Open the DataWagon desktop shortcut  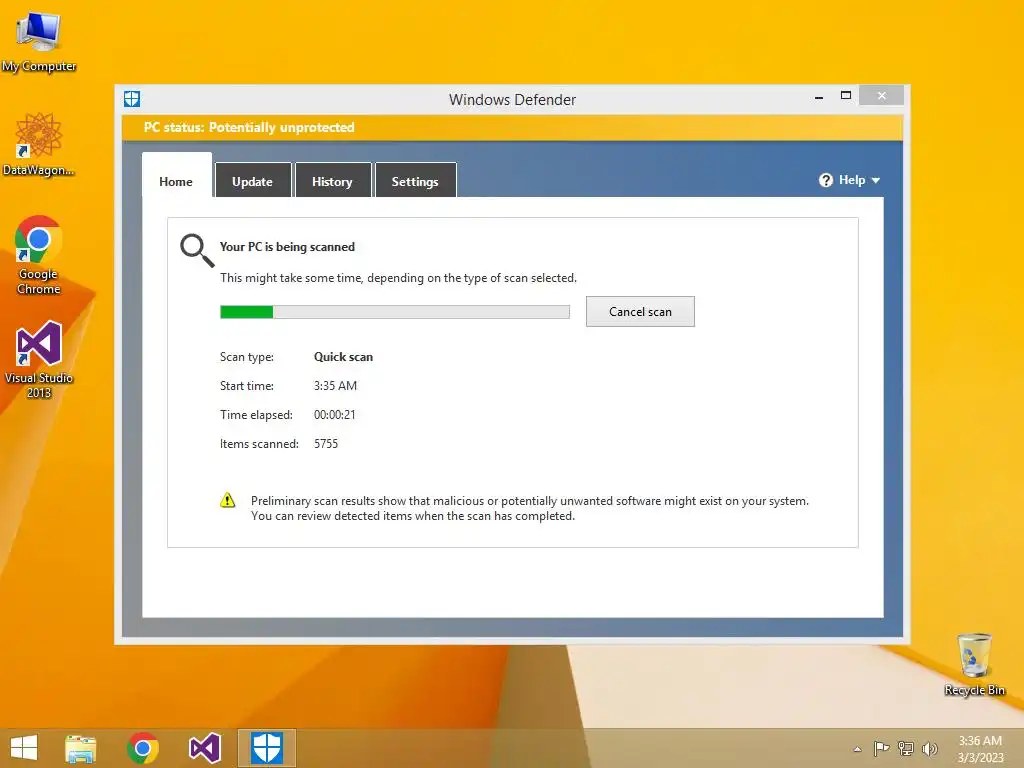pos(39,144)
